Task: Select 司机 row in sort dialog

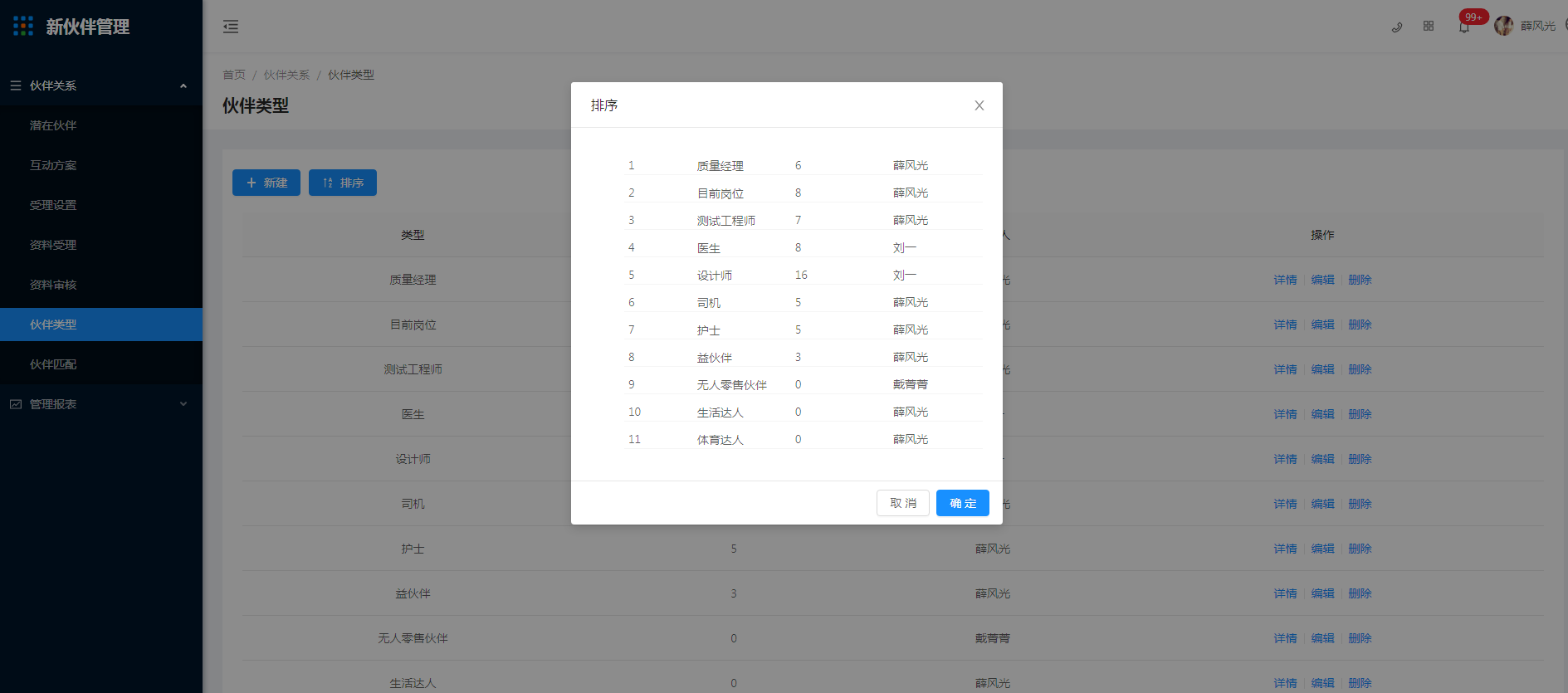Action: [x=804, y=302]
